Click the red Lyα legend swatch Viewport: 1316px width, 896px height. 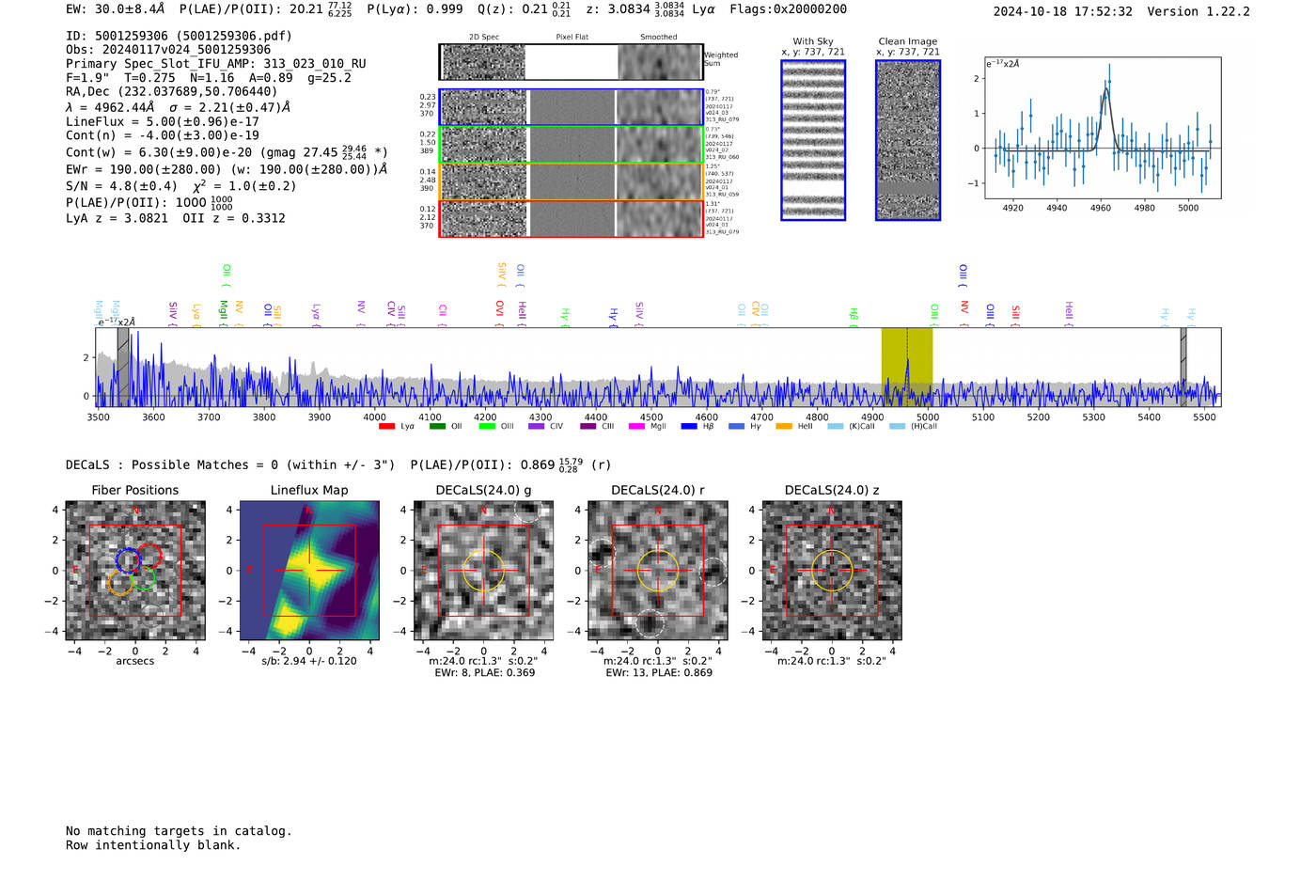click(x=386, y=427)
